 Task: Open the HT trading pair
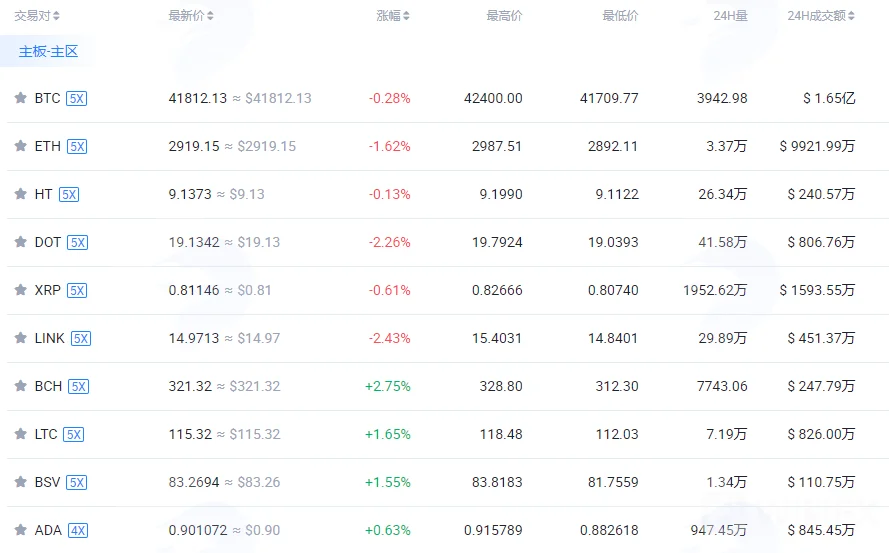click(x=44, y=194)
